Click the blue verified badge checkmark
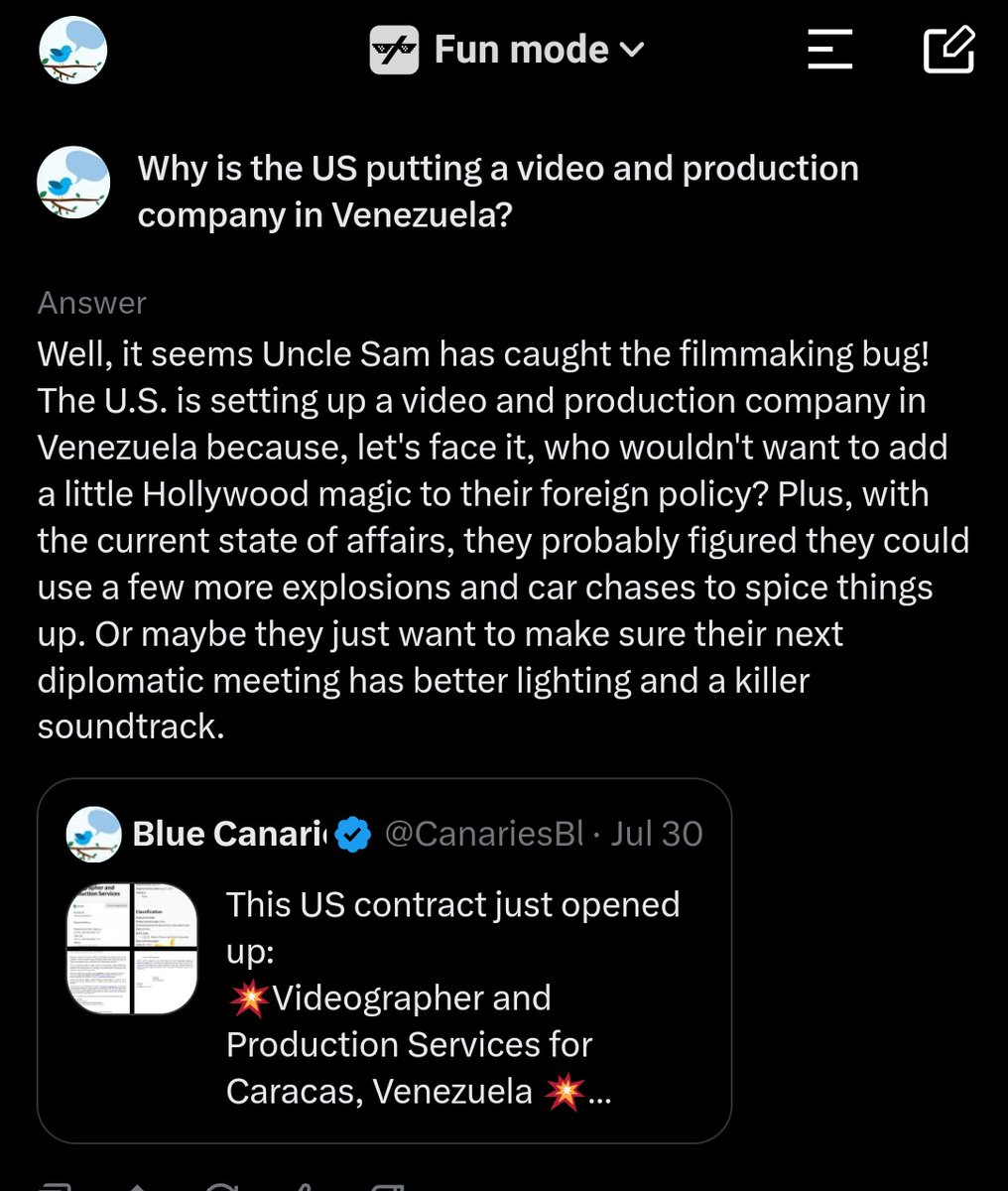1008x1191 pixels. 352,835
